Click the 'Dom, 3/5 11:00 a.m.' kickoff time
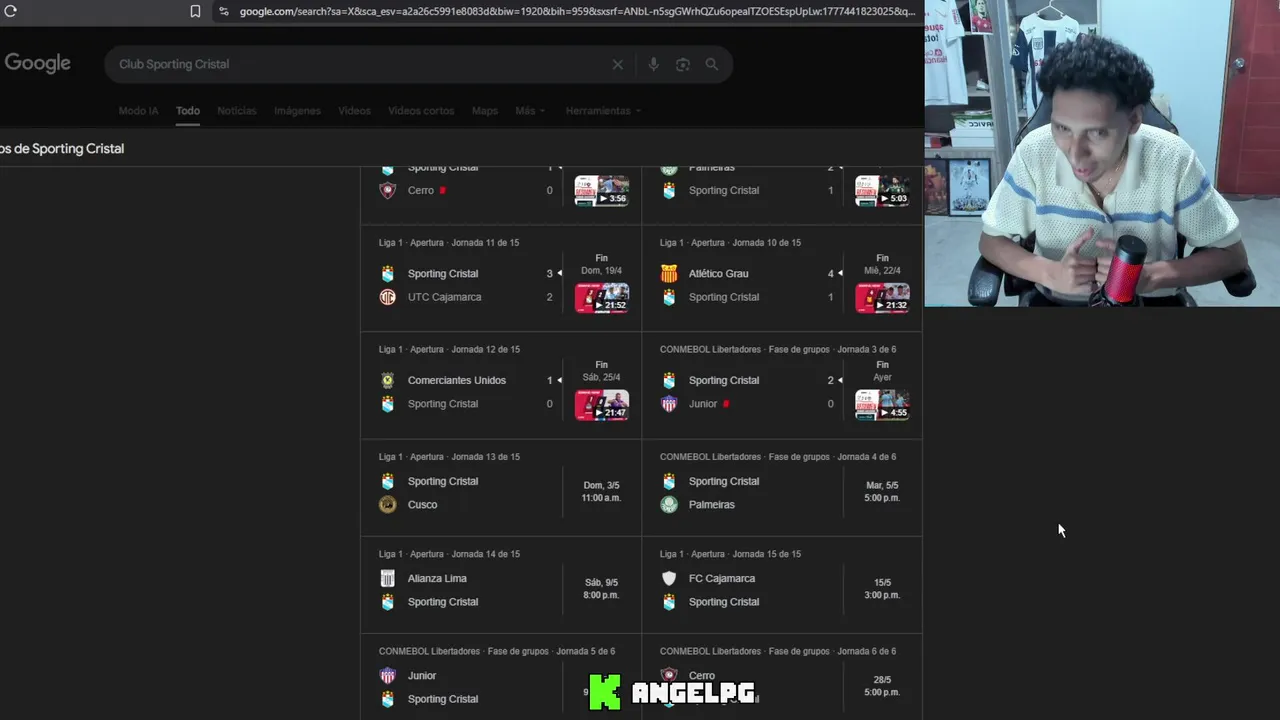 click(x=601, y=491)
